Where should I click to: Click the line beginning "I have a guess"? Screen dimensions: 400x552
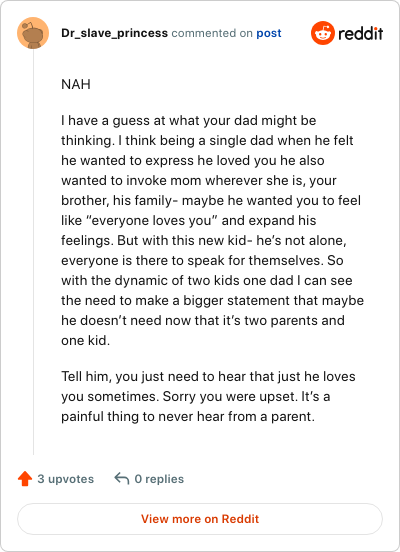coord(189,121)
